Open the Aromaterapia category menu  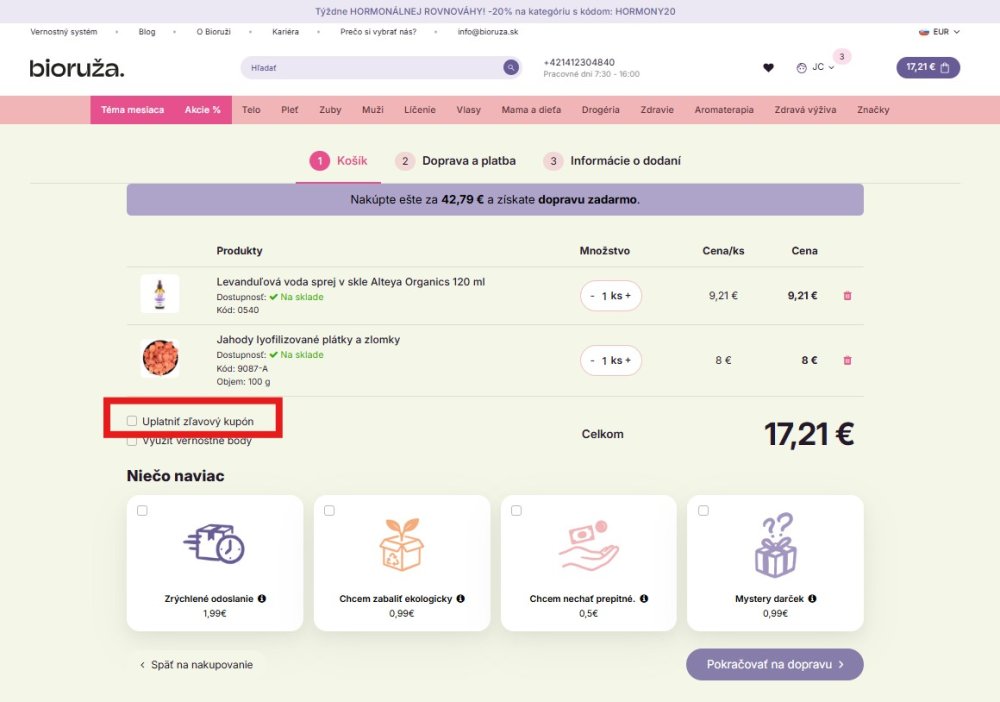coord(724,110)
